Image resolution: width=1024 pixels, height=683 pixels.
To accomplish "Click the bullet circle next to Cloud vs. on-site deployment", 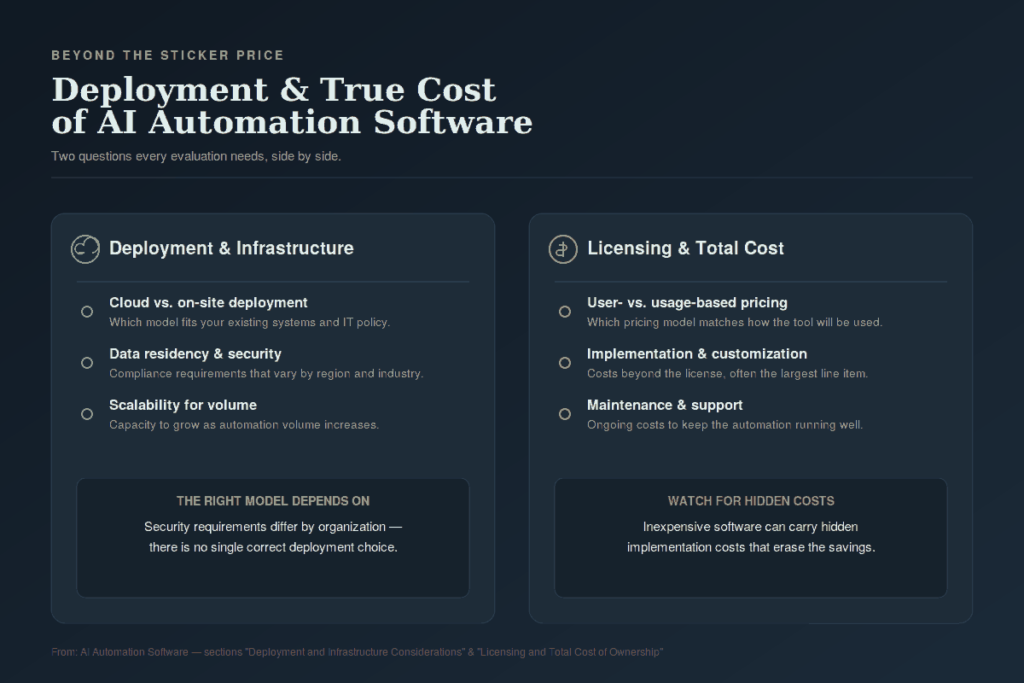I will coord(87,311).
